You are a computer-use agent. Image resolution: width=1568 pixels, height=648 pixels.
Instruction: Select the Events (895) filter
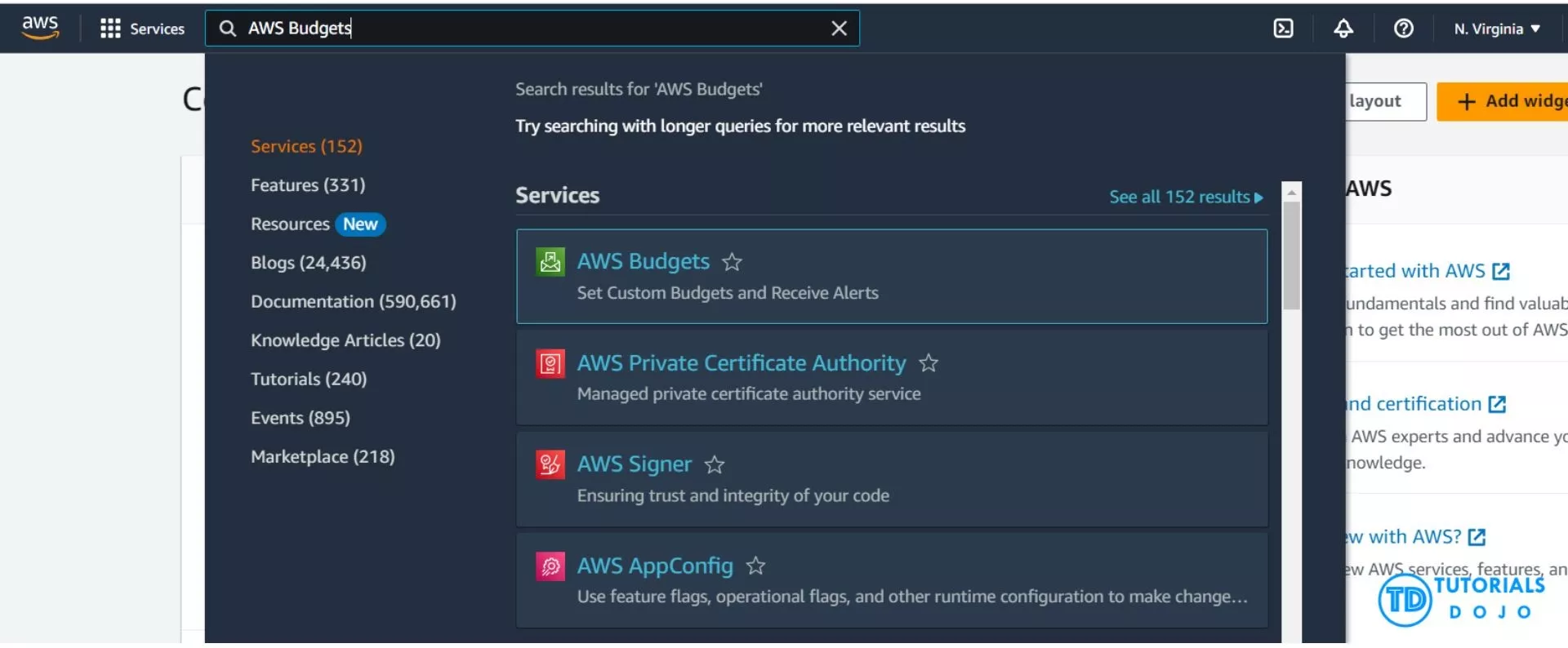coord(301,418)
